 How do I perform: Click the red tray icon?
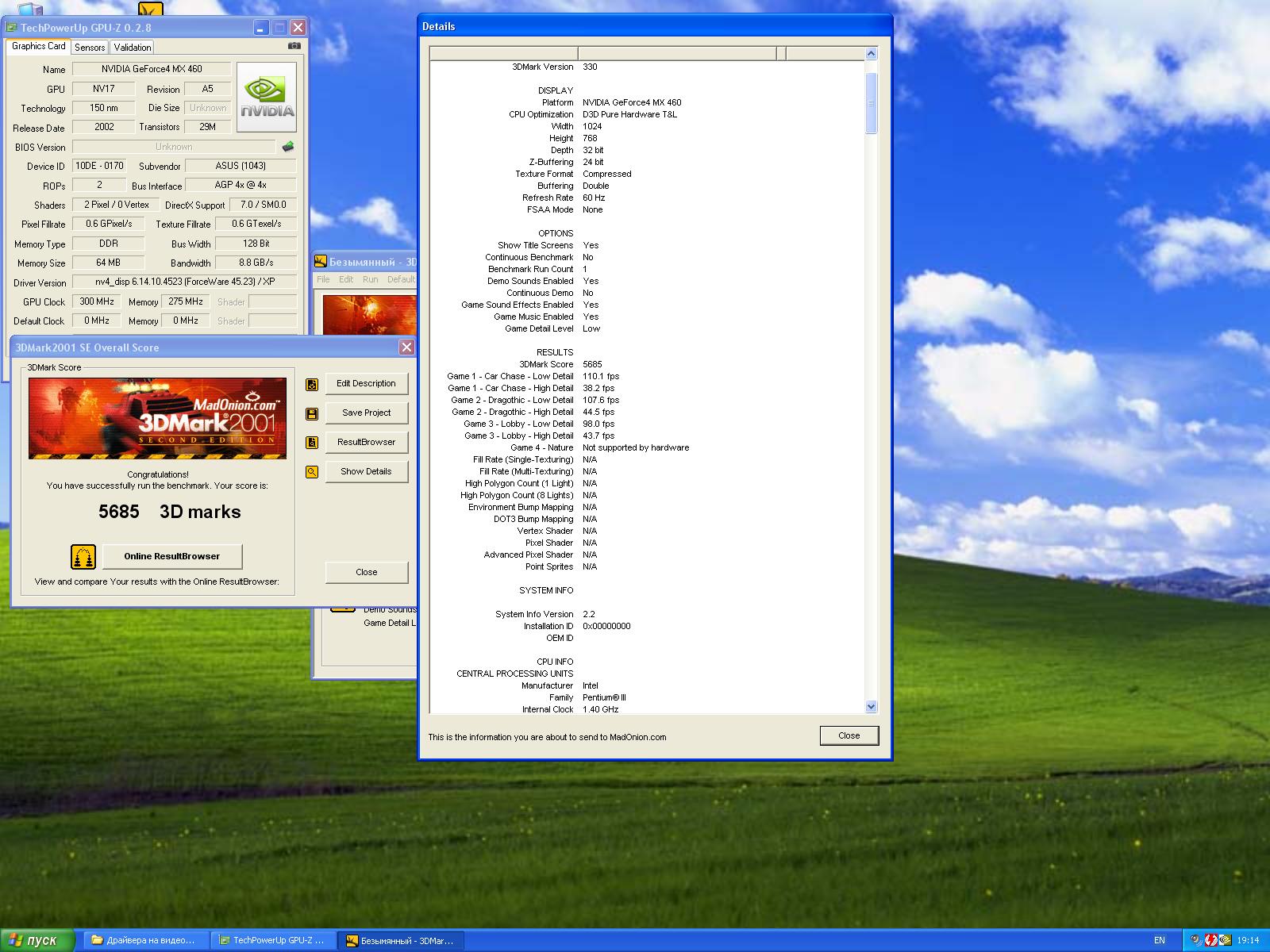(x=1210, y=940)
